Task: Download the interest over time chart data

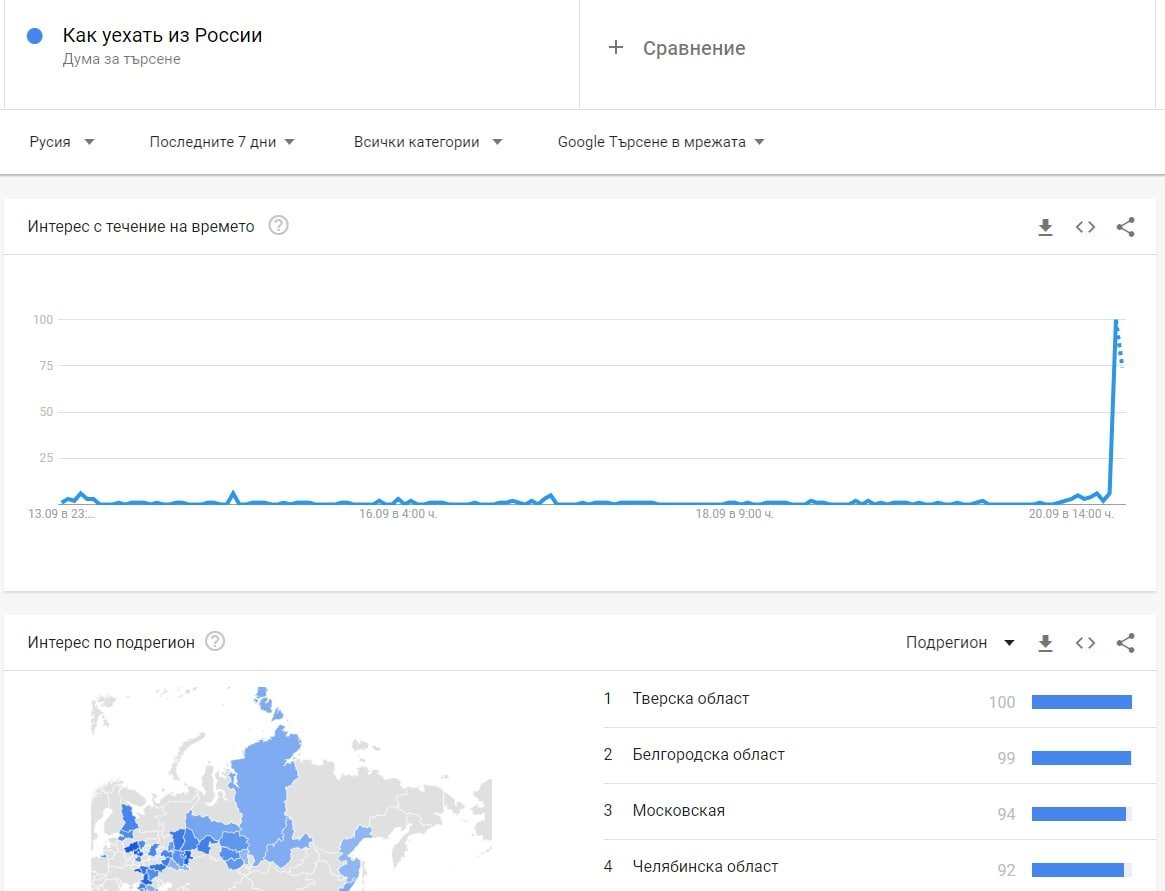Action: 1045,227
